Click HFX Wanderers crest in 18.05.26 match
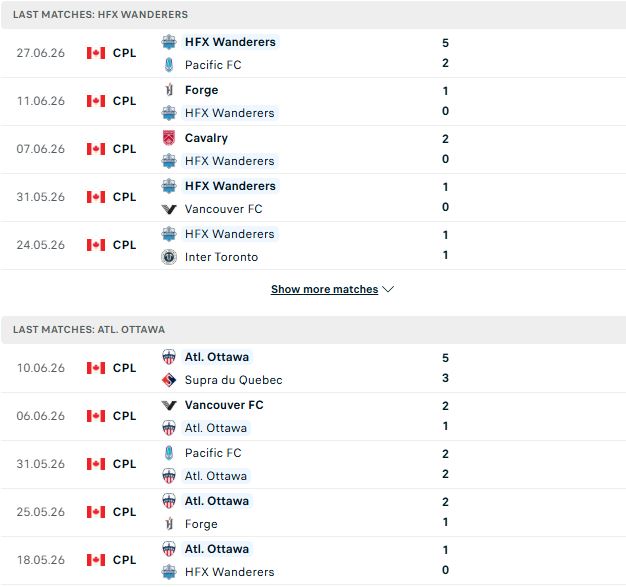This screenshot has height=587, width=626. click(x=169, y=572)
